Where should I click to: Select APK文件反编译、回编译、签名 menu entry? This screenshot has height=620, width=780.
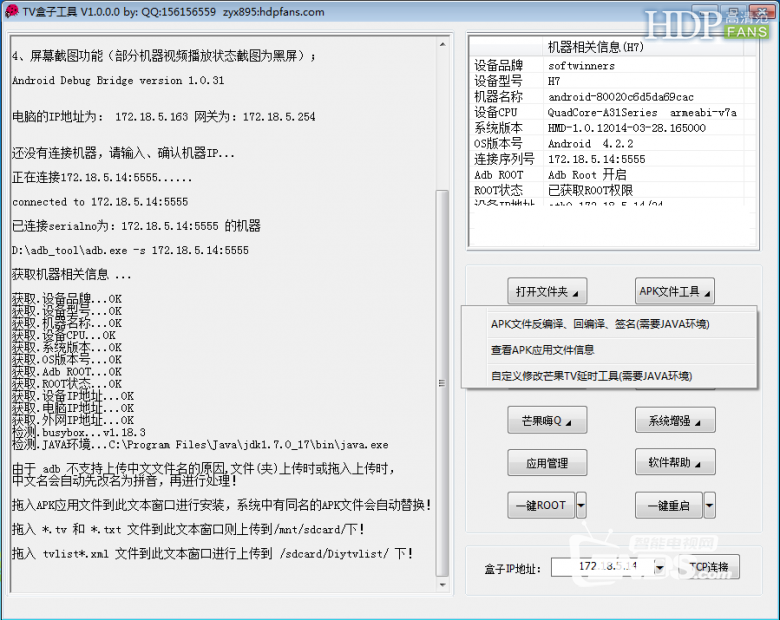(599, 324)
